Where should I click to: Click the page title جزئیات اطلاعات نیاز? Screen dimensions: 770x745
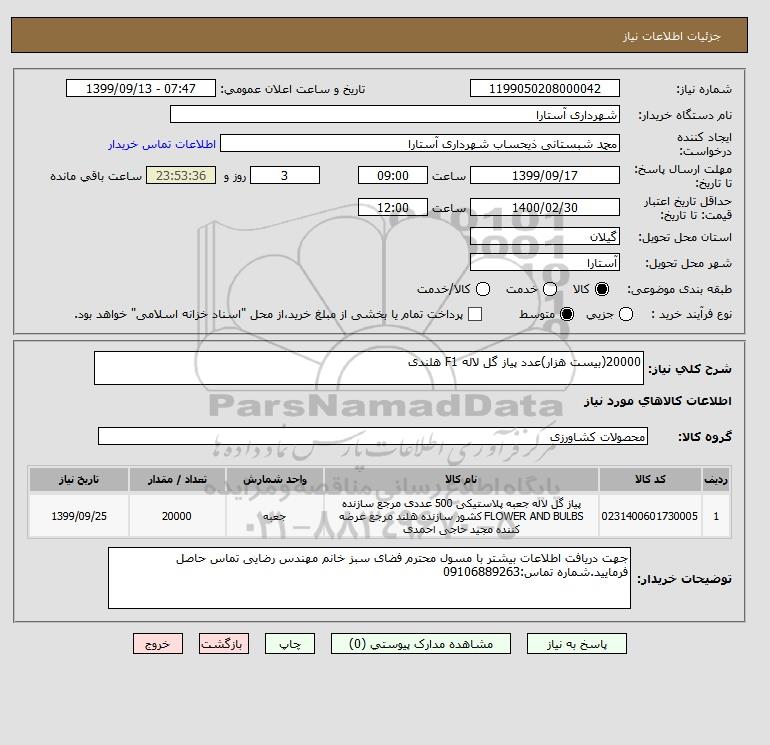(671, 36)
